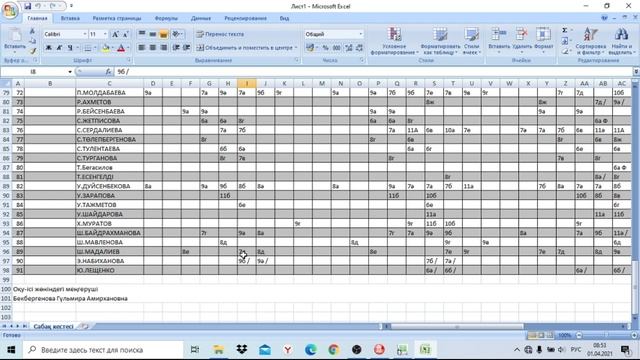Switch to Normal view in status bar
Viewport: 640px width, 360px height.
click(x=532, y=335)
